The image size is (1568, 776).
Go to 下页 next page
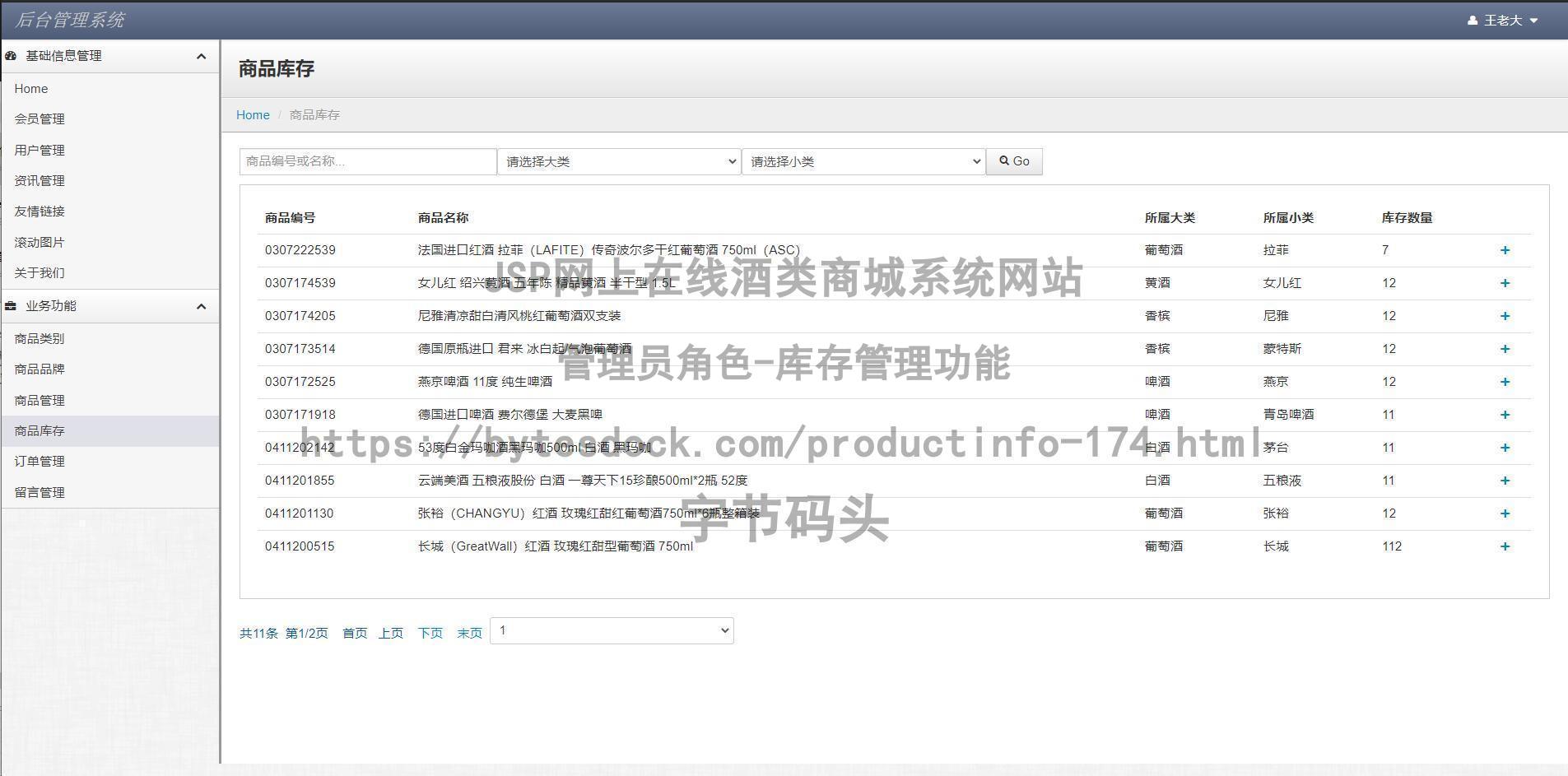(x=430, y=634)
